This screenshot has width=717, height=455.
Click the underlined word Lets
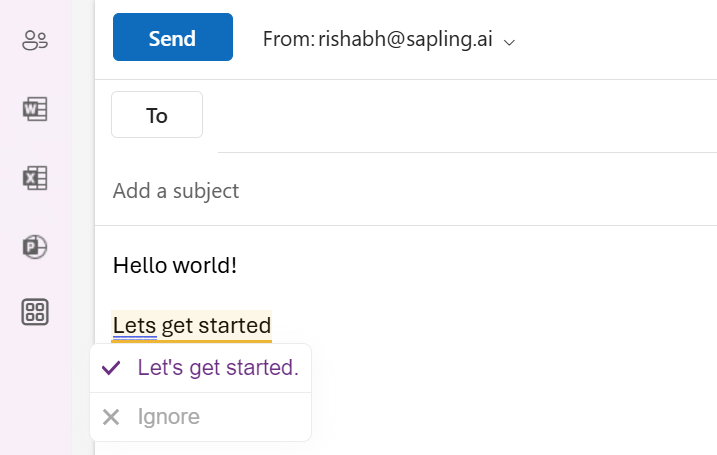click(x=134, y=325)
